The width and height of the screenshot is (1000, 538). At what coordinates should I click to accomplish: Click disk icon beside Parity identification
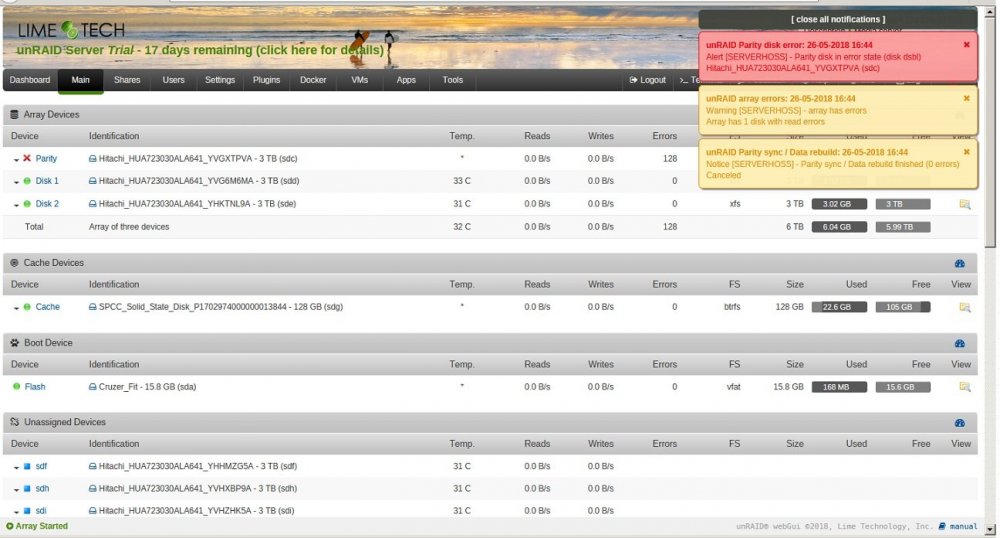point(92,159)
